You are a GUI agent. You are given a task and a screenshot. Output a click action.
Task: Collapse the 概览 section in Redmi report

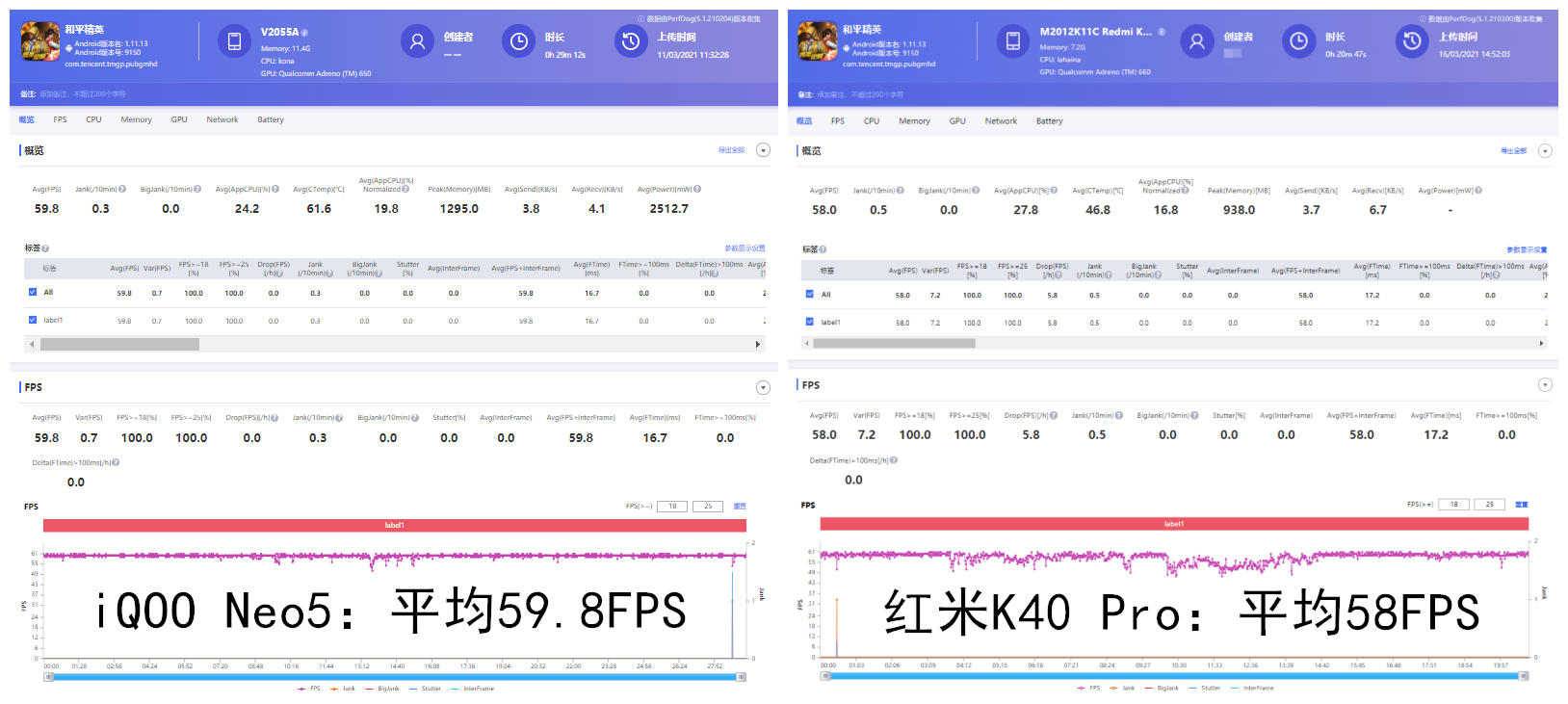coord(1545,151)
